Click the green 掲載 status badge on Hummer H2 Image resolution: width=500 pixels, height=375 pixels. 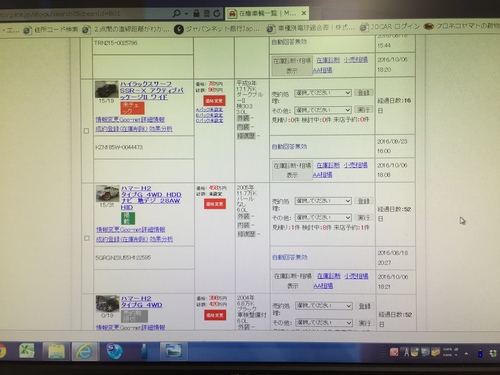coord(128,218)
